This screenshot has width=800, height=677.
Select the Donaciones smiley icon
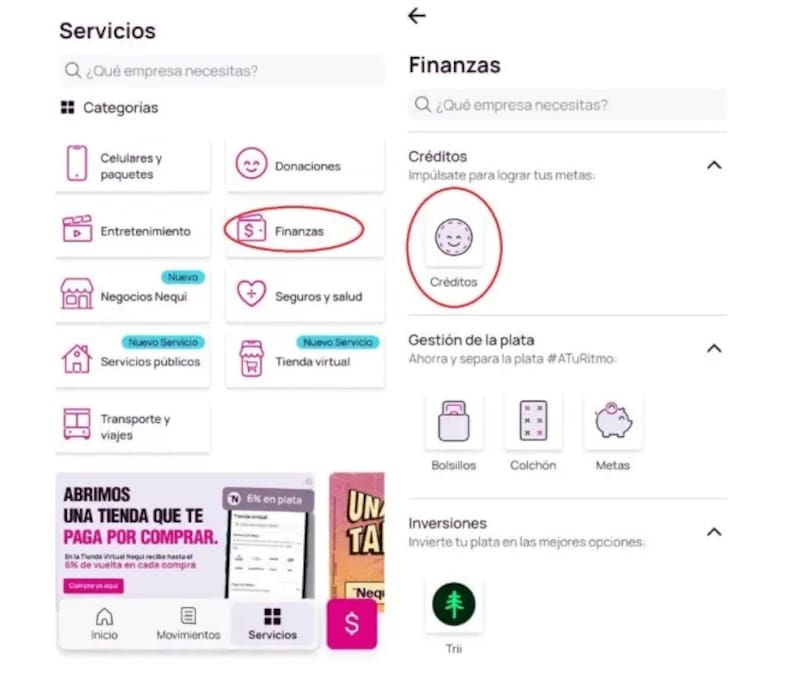click(251, 163)
